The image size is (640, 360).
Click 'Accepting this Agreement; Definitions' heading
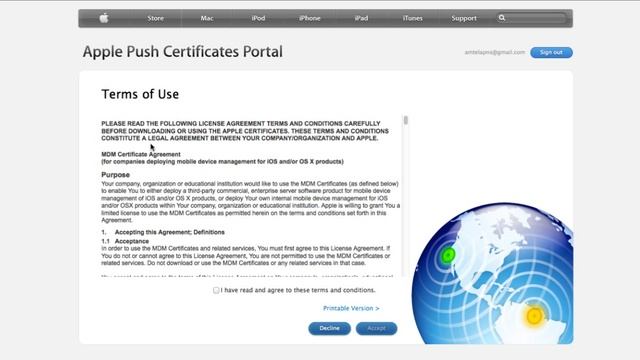(169, 232)
